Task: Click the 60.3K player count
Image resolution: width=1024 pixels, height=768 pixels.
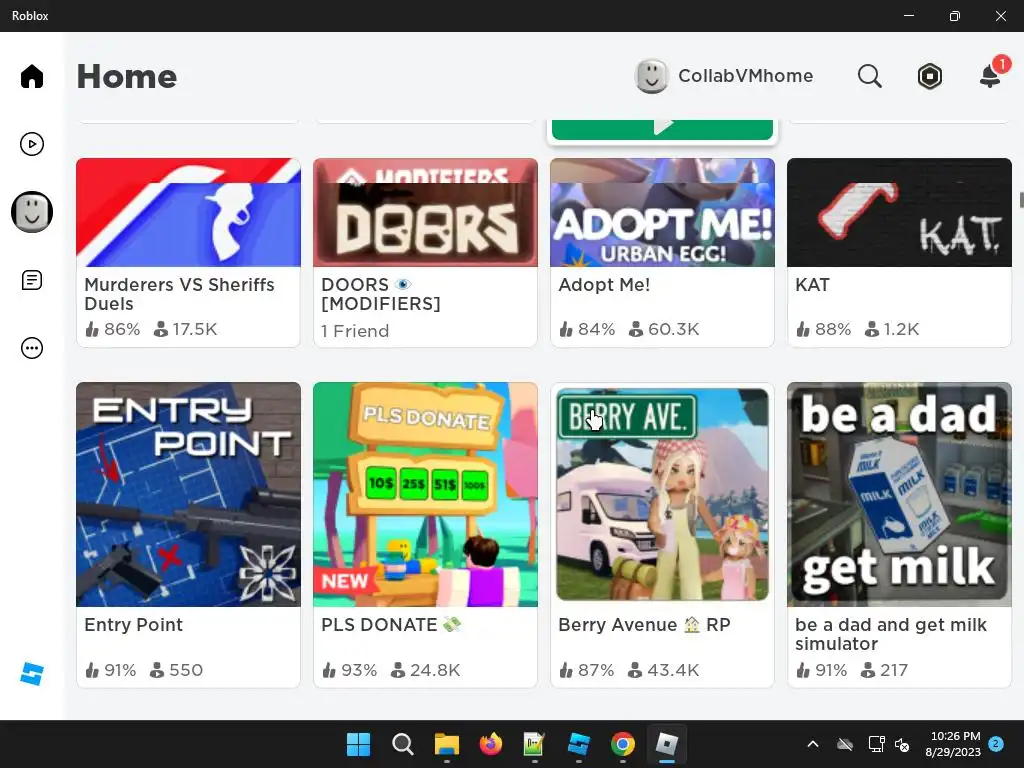Action: tap(664, 329)
